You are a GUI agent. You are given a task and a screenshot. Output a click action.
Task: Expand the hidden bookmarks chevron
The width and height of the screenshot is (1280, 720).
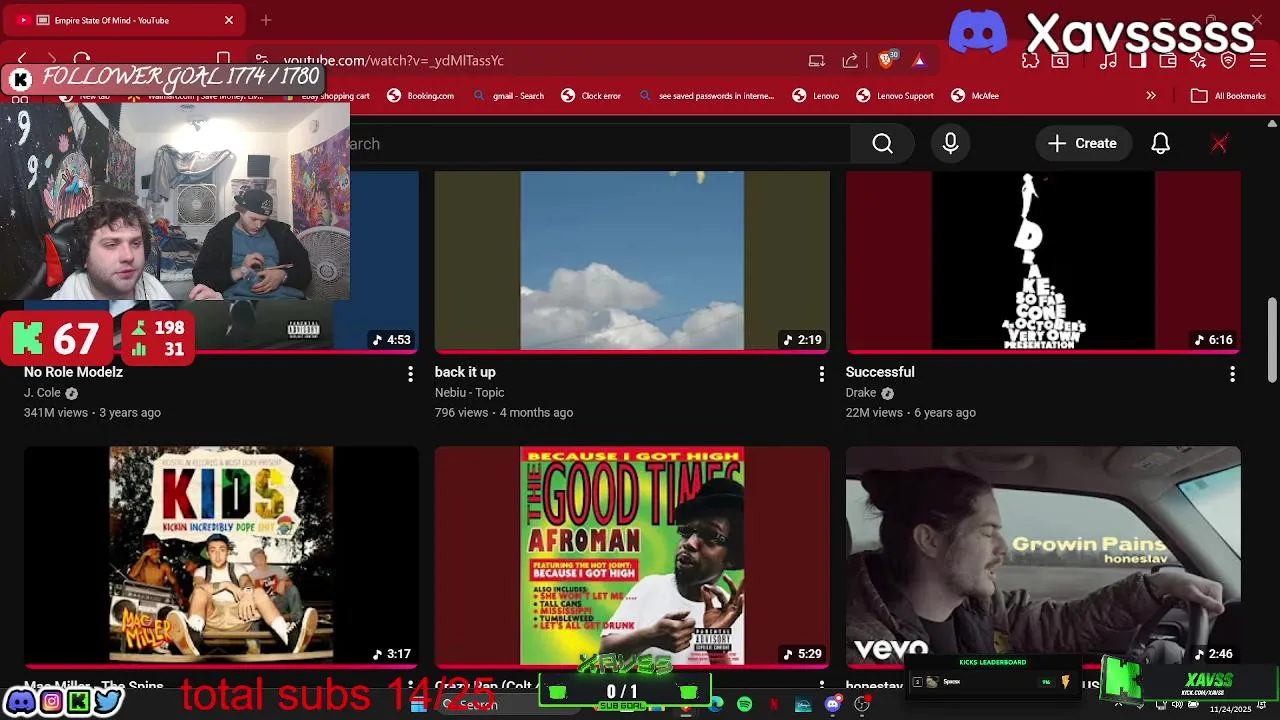[x=1151, y=96]
